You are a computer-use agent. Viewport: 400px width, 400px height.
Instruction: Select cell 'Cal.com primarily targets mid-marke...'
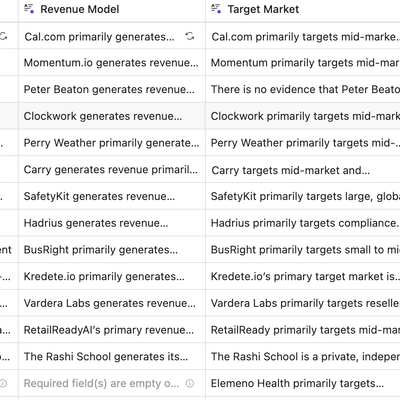click(x=303, y=36)
